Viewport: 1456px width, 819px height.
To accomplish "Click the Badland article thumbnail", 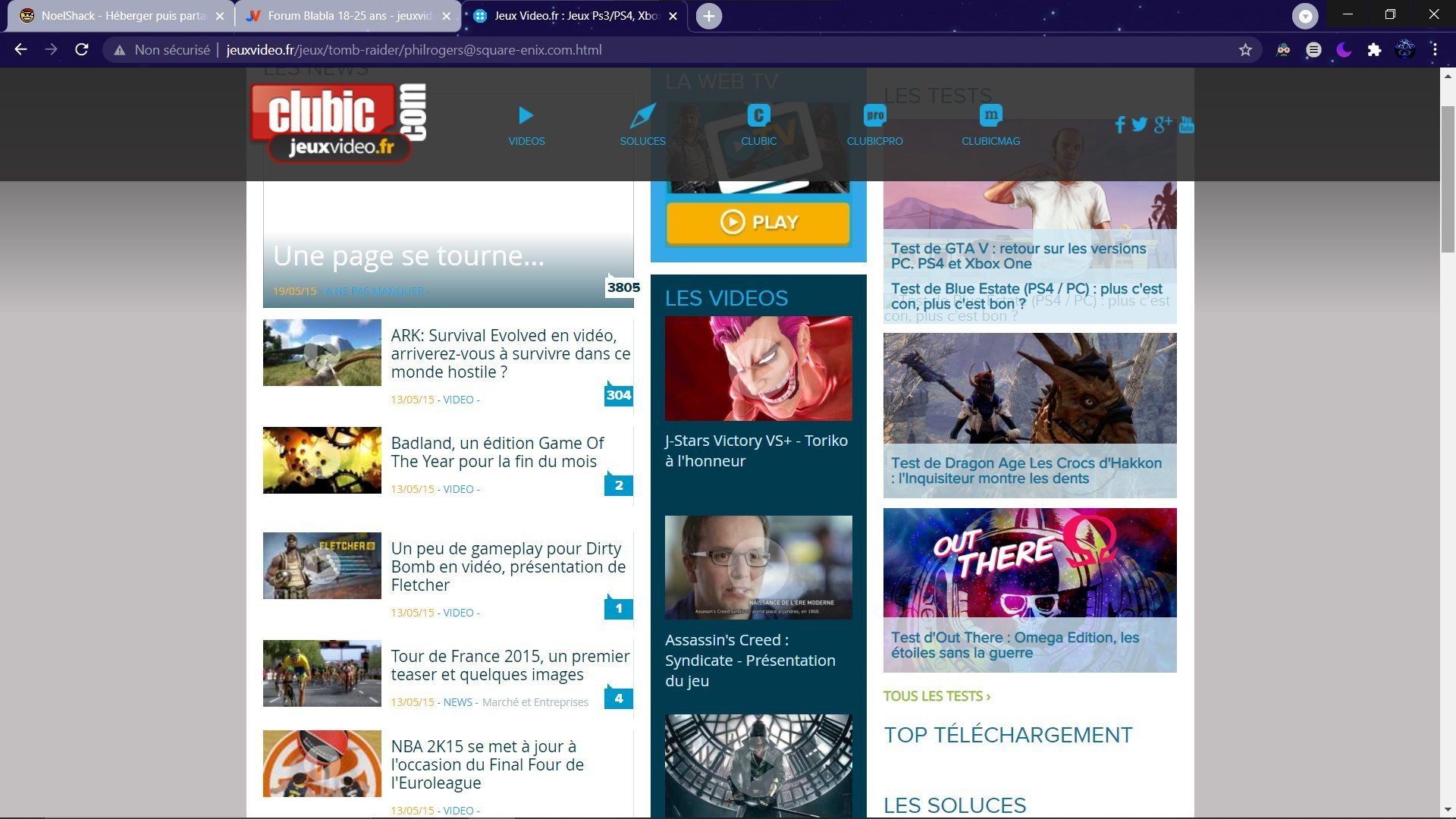I will coord(322,460).
